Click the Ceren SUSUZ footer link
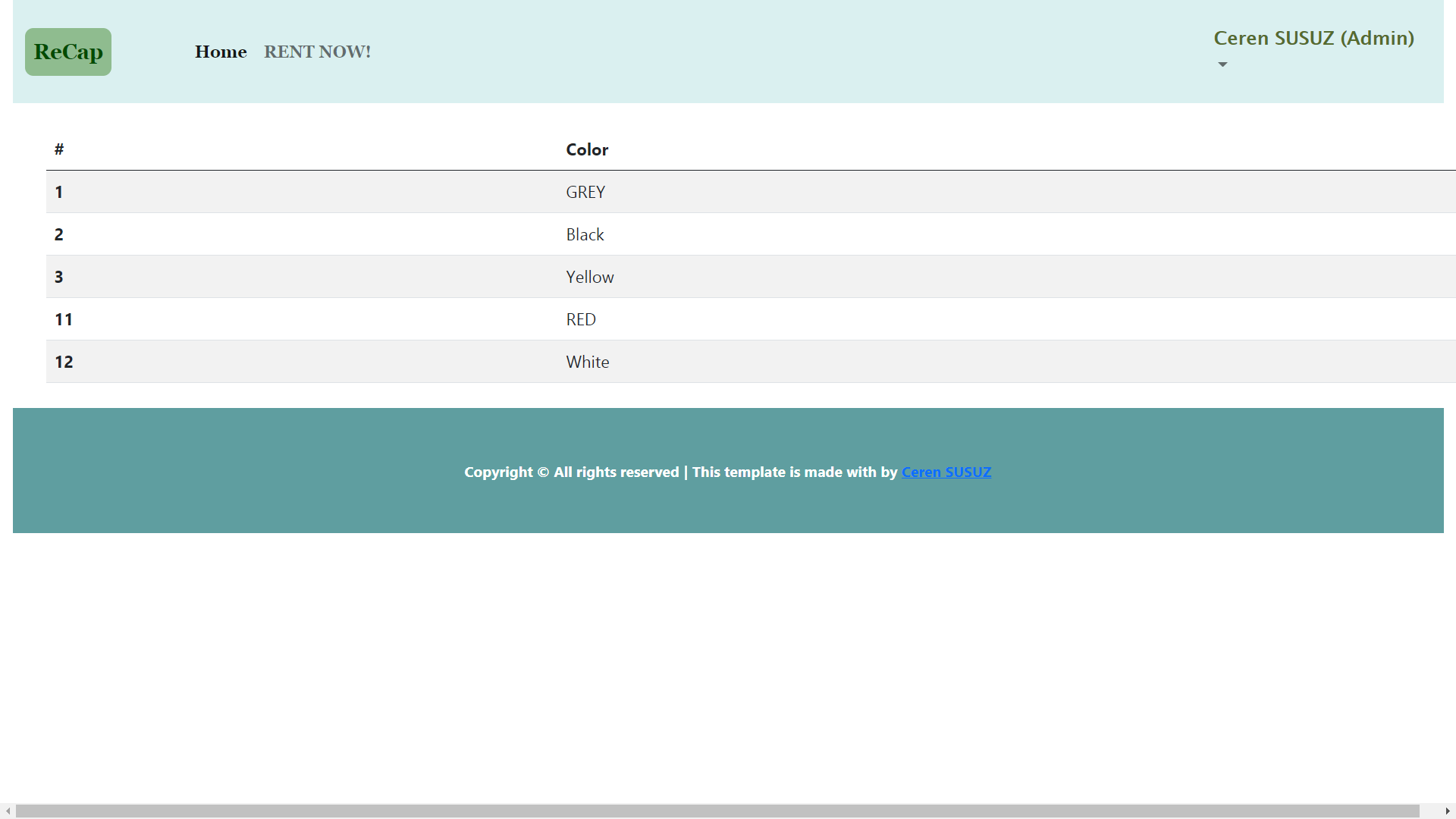This screenshot has height=819, width=1456. click(946, 472)
